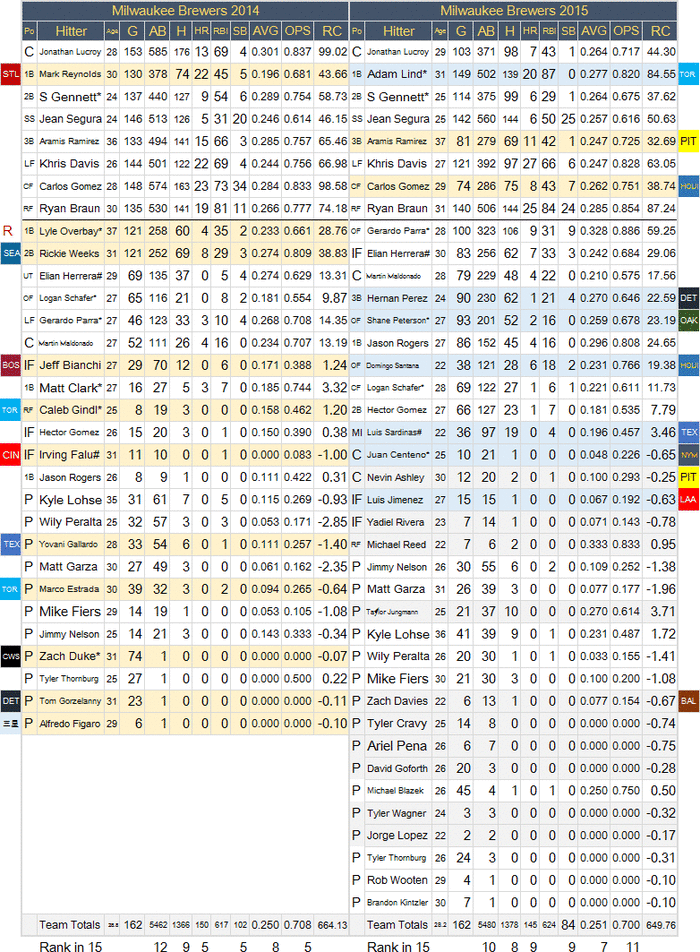Click the TEX badge beside Yovani Gallardo
Image resolution: width=700 pixels, height=952 pixels.
click(x=11, y=544)
